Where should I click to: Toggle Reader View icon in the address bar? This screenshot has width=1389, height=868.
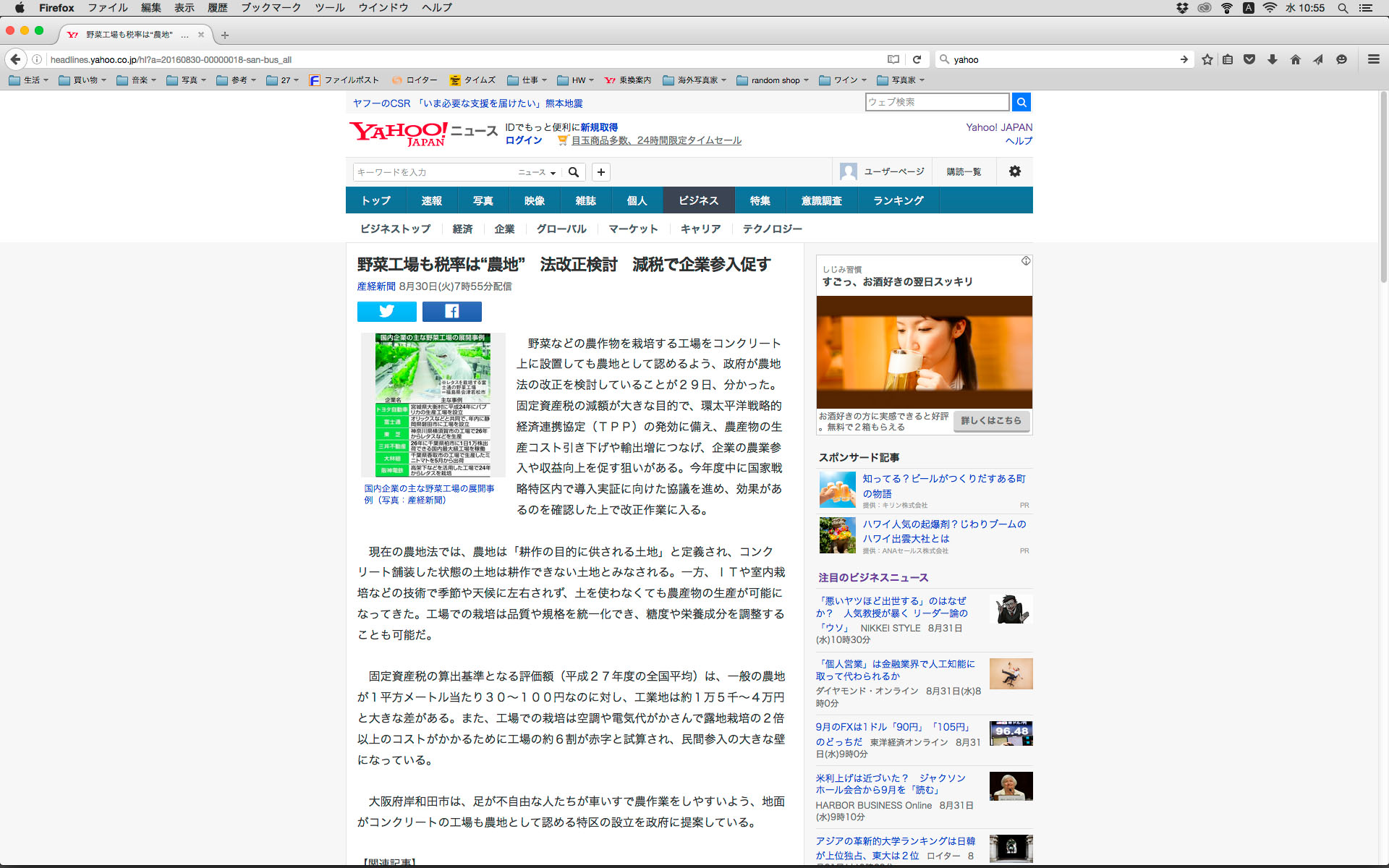click(x=893, y=59)
